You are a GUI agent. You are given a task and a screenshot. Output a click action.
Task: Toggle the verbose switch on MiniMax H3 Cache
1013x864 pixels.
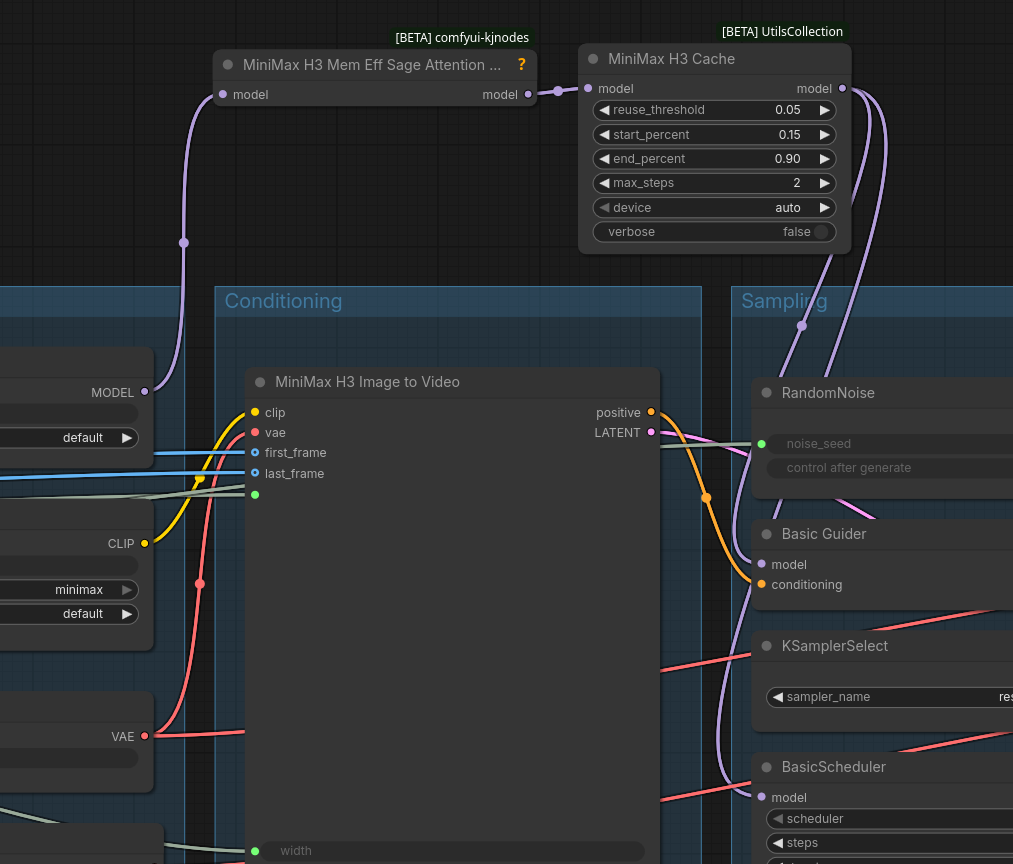pos(820,232)
